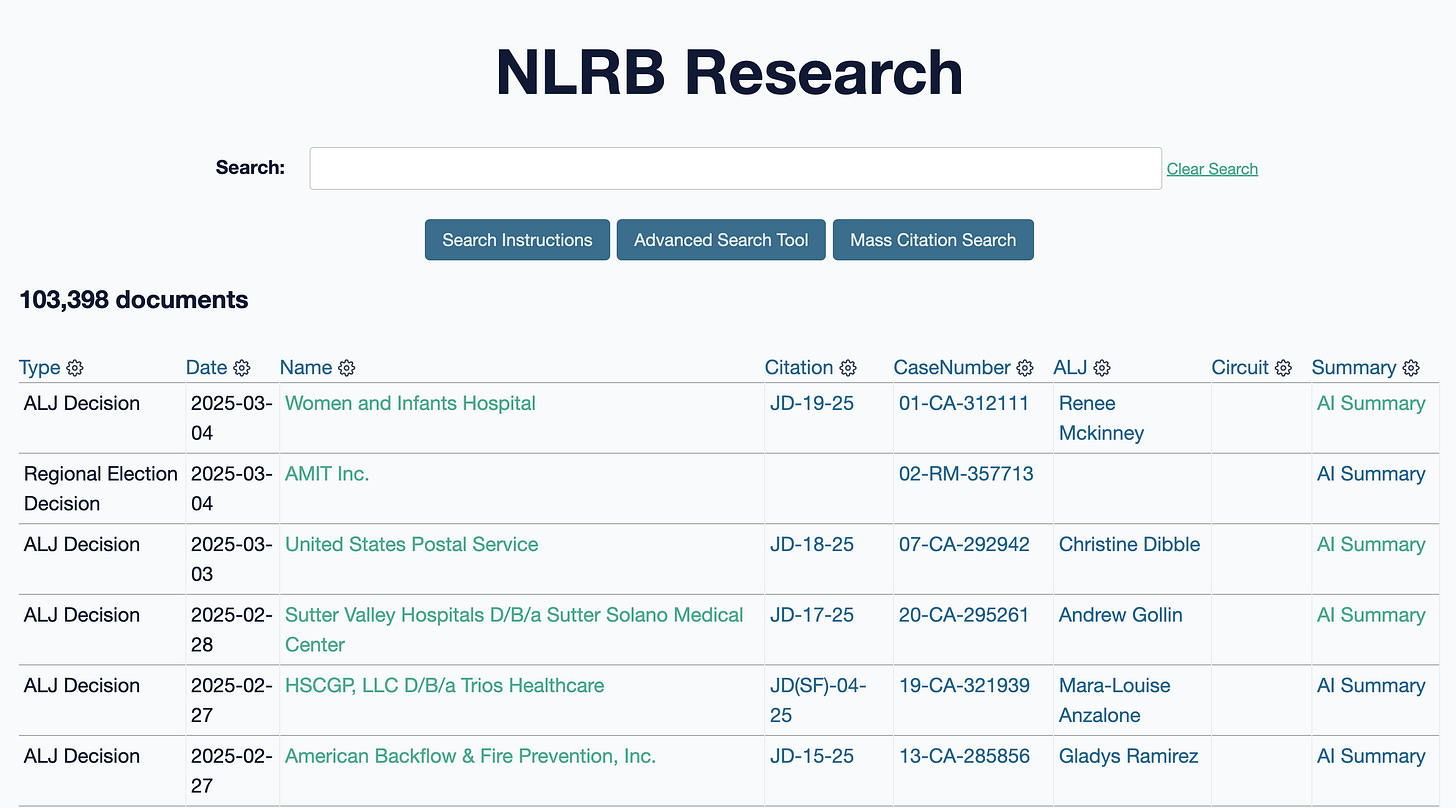The image size is (1456, 808).
Task: Open AI Summary for HSCGP Trios Healthcare
Action: tap(1371, 686)
